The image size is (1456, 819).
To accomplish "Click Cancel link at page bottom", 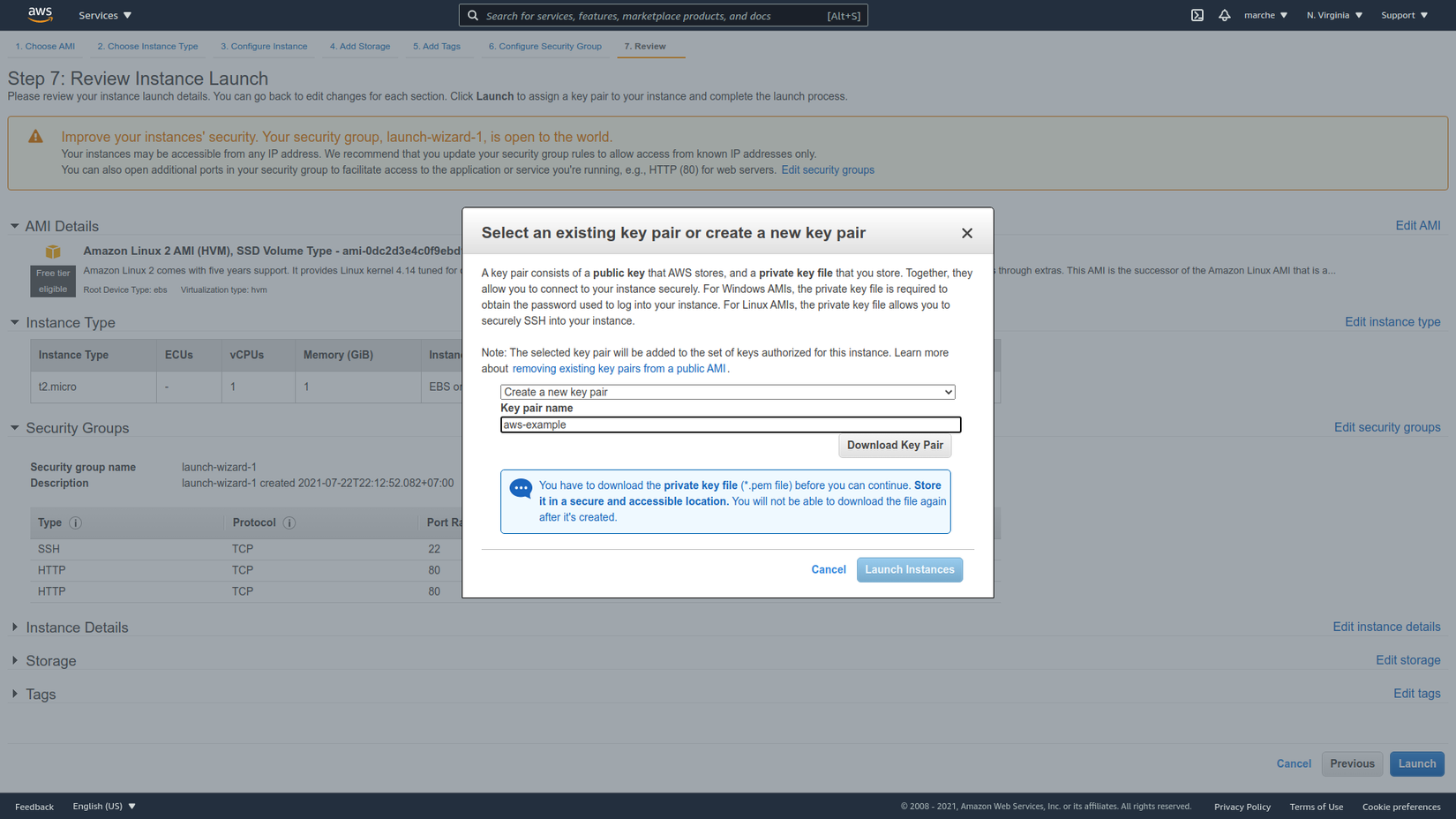I will click(1294, 764).
